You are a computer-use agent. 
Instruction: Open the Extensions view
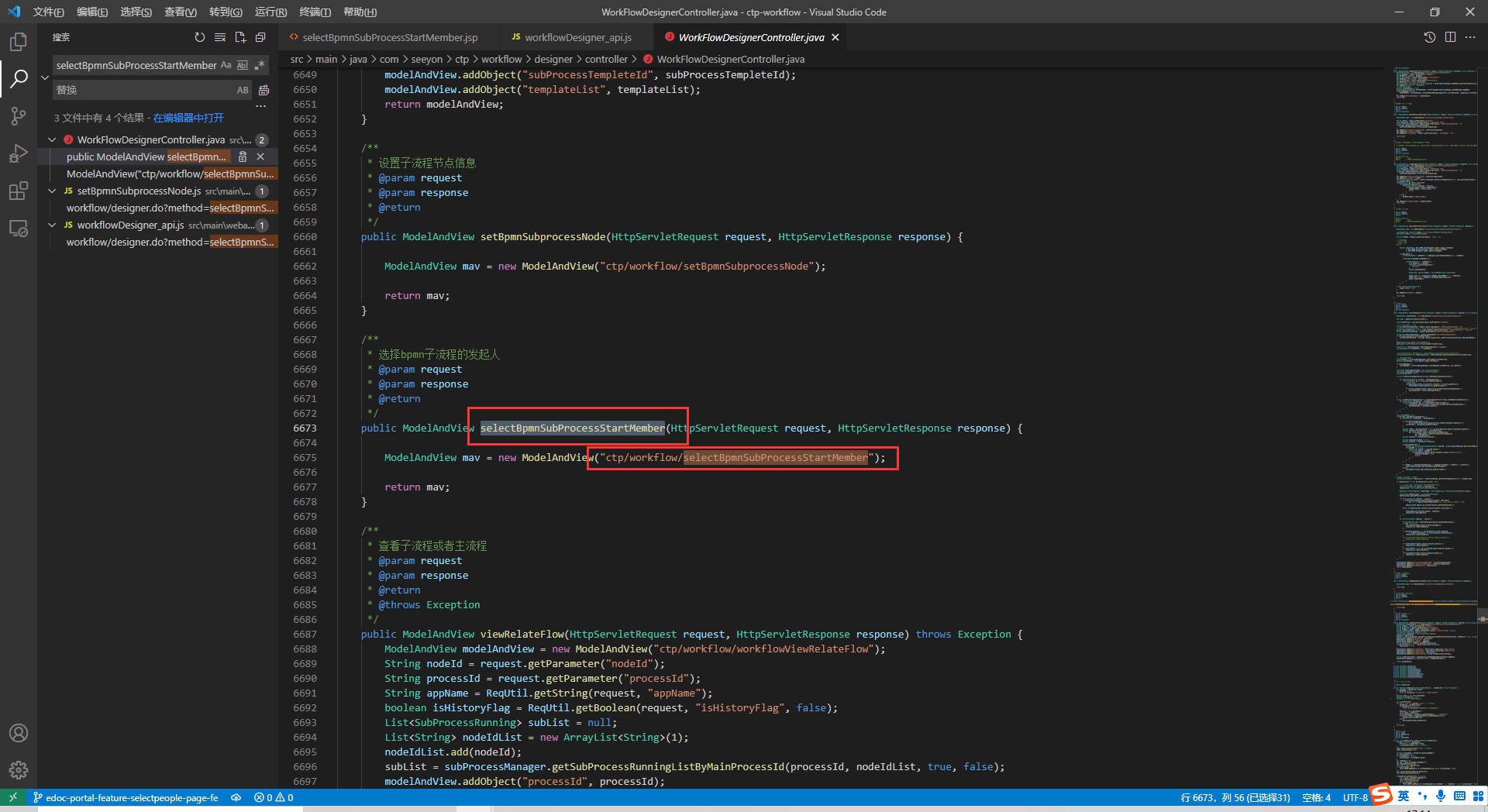tap(19, 191)
